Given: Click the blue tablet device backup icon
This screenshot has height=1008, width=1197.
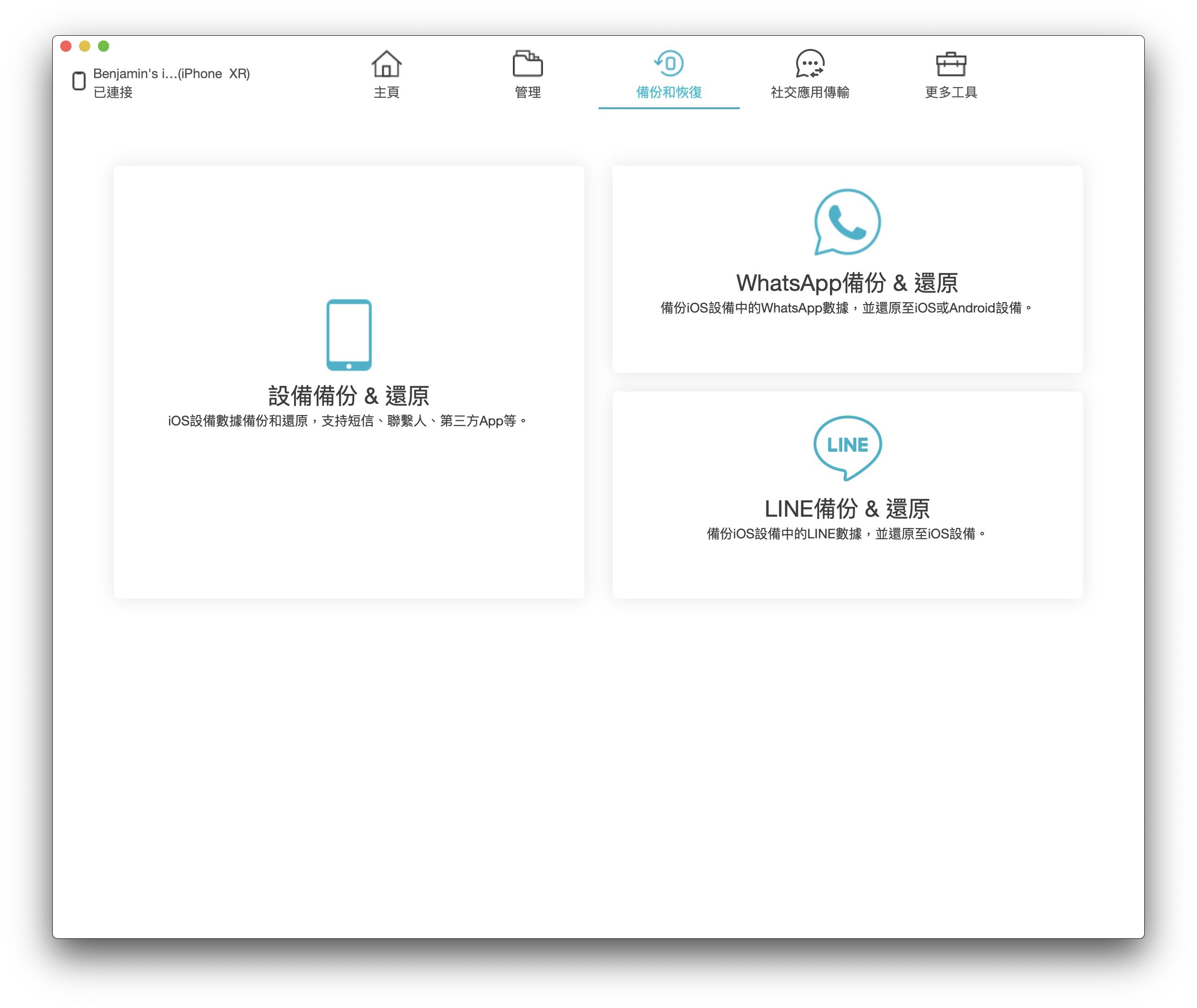Looking at the screenshot, I should point(349,335).
